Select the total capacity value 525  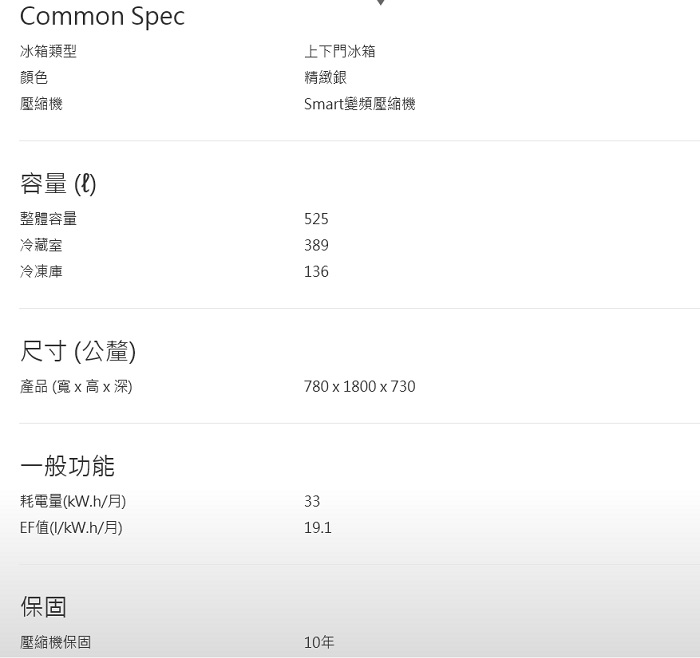click(317, 219)
